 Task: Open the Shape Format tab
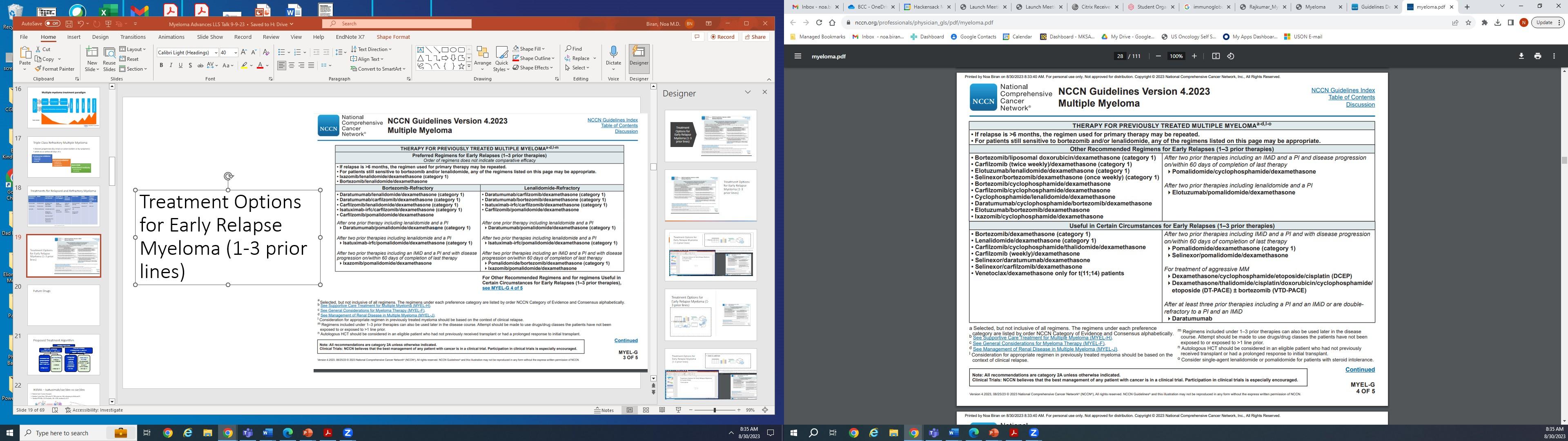click(392, 37)
